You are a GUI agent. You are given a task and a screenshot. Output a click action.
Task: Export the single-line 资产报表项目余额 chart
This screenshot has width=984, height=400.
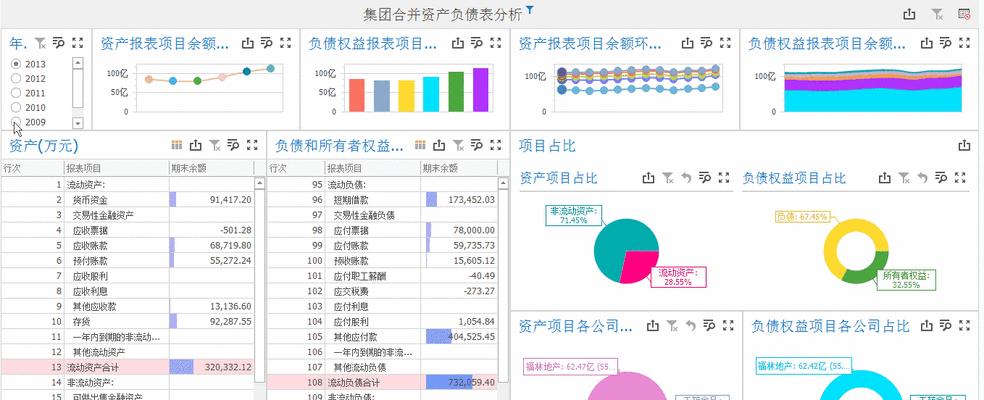point(248,43)
